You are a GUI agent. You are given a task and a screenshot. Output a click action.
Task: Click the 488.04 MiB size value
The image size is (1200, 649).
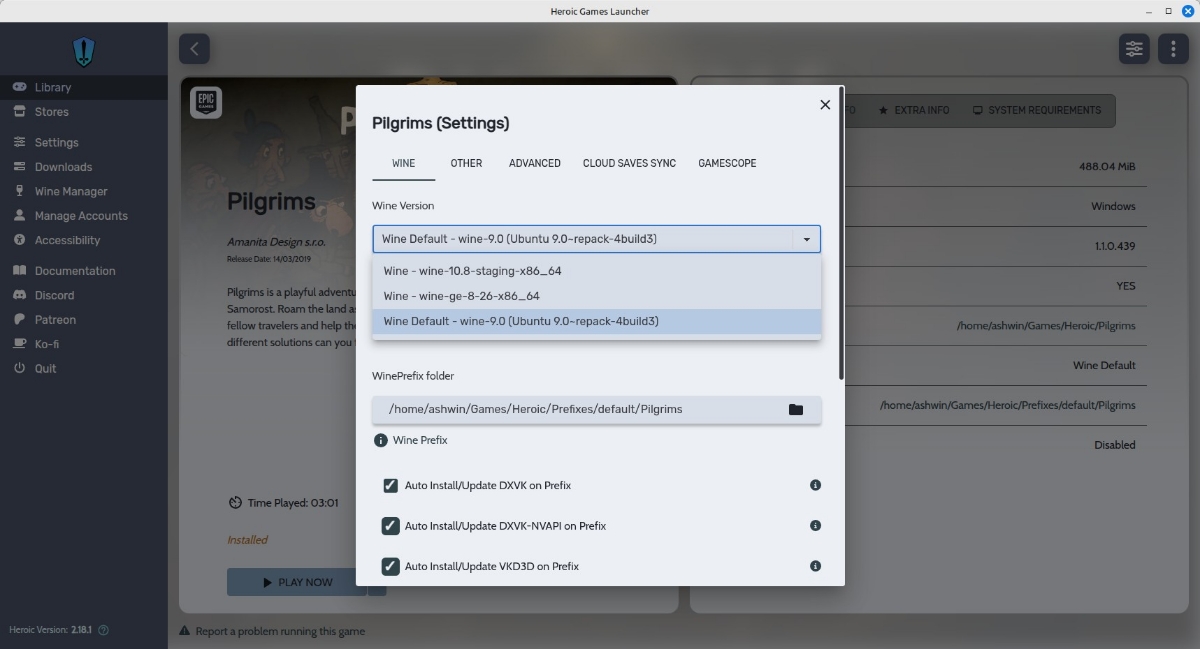1107,166
